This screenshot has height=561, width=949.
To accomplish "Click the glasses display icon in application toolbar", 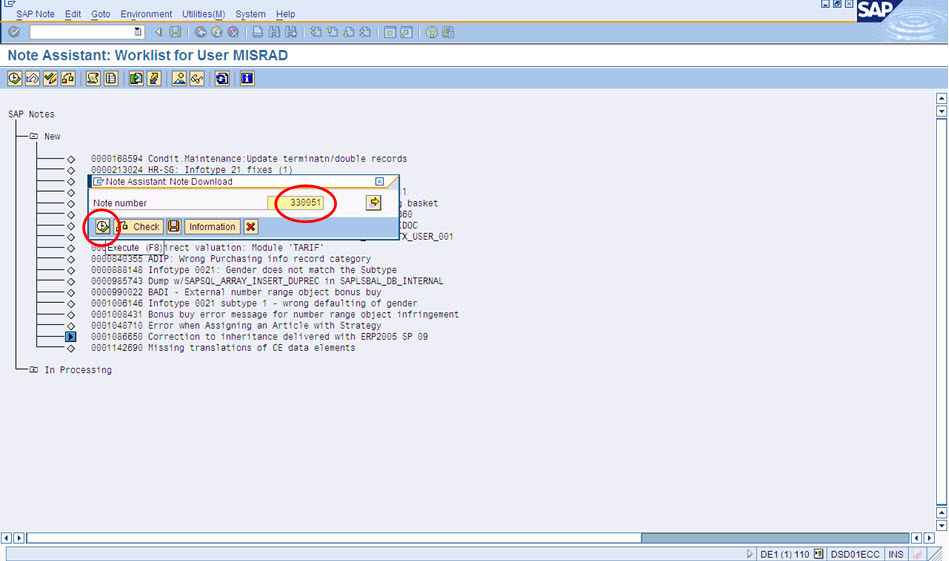I will (197, 78).
